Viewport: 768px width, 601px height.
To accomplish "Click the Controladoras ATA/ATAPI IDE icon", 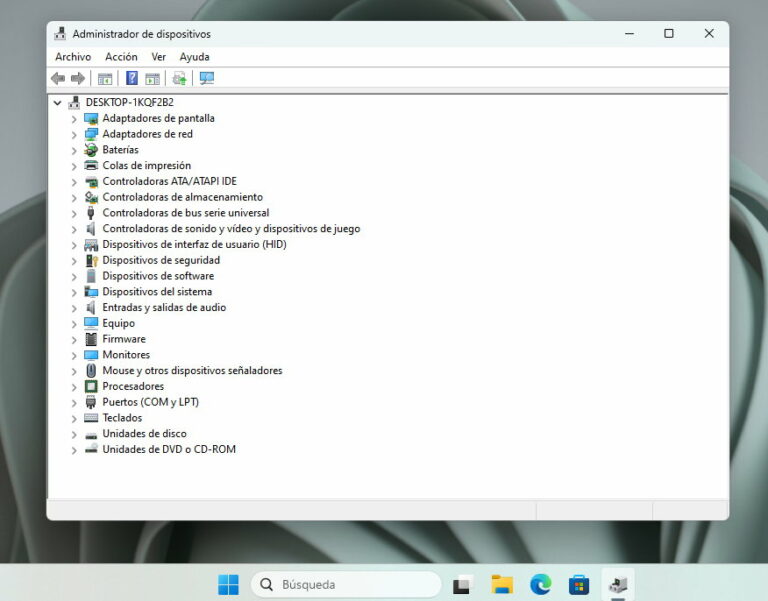I will click(91, 182).
